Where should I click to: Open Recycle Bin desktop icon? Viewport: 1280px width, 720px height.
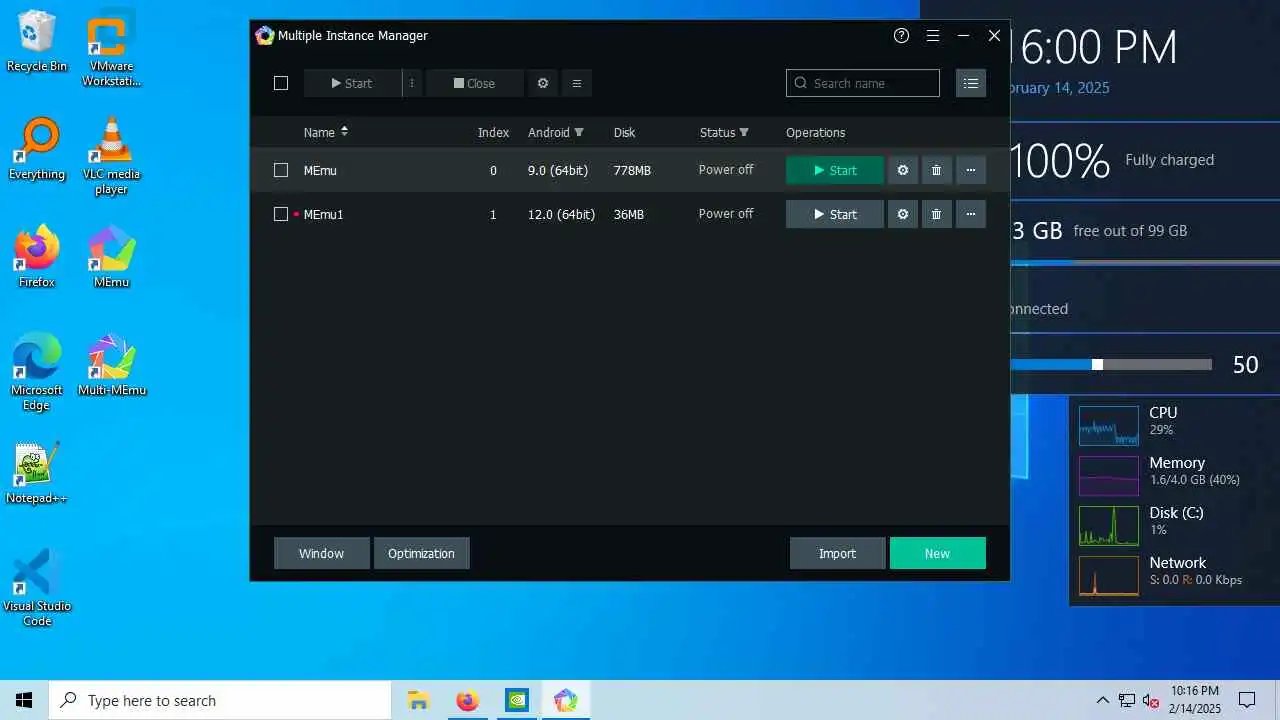click(37, 41)
